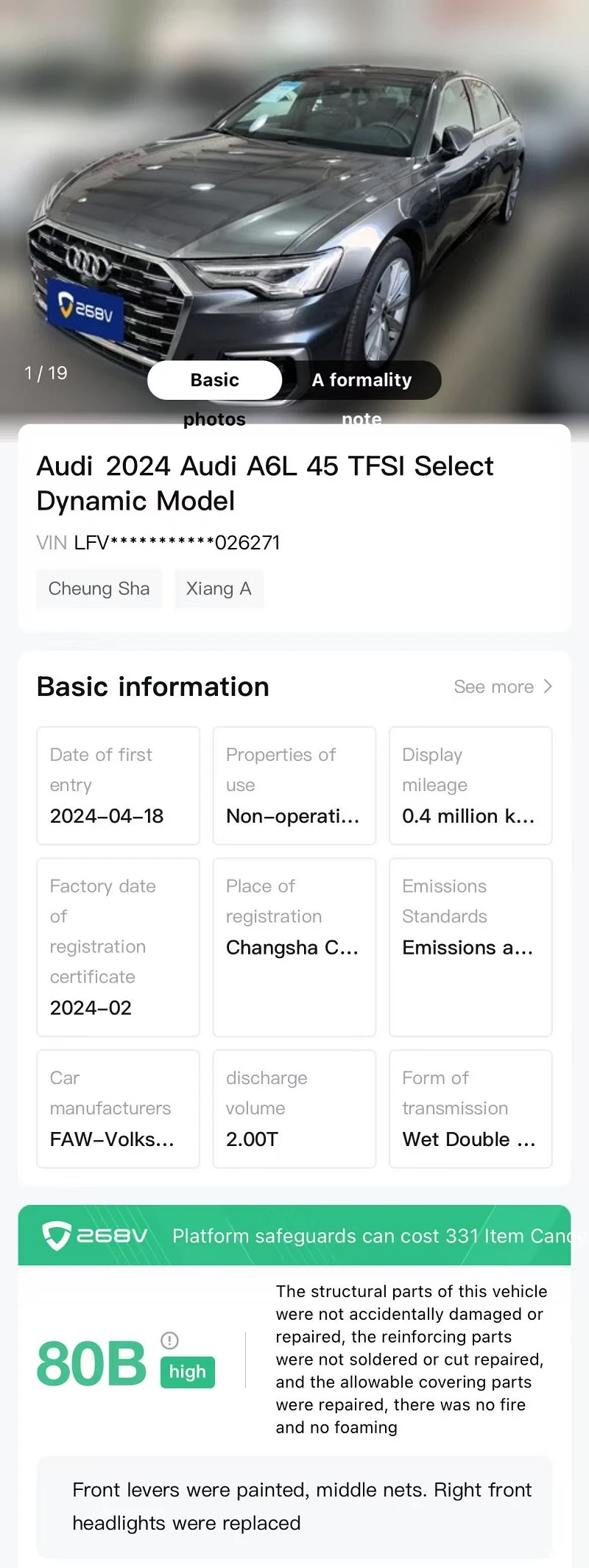
Task: Open the Form of transmission card
Action: (470, 1109)
